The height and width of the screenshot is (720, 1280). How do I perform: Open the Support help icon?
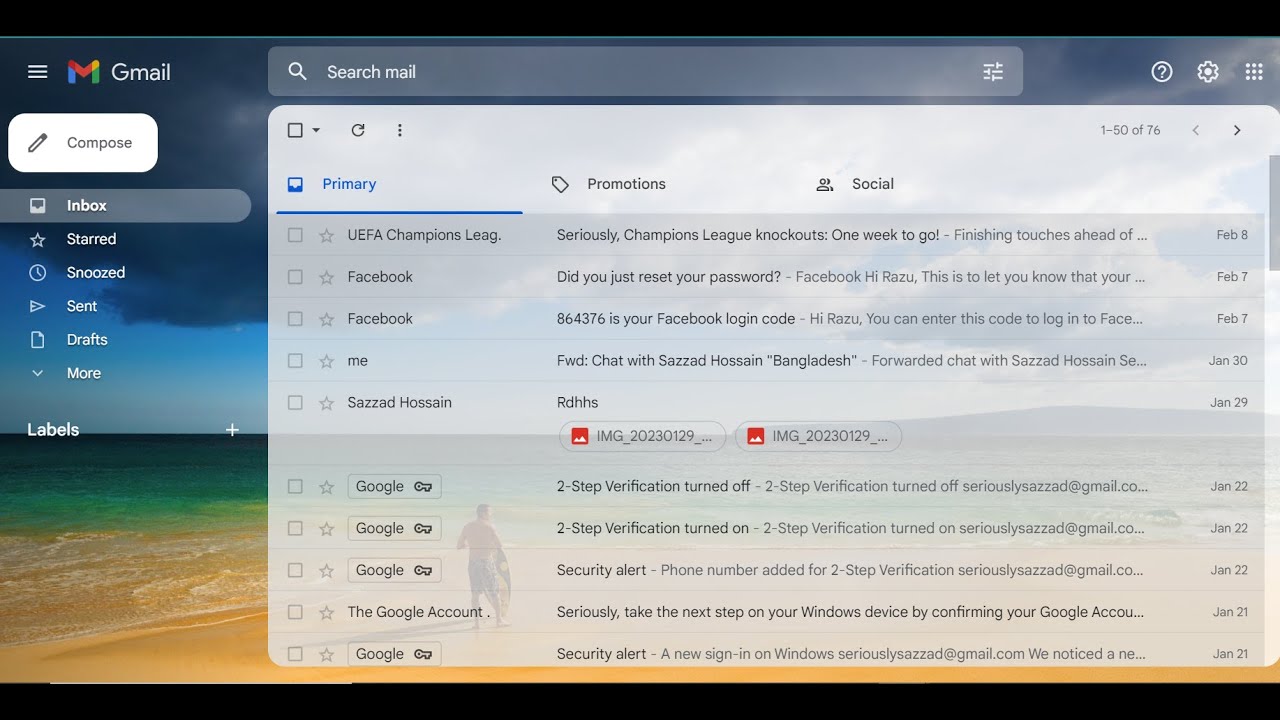(1162, 72)
